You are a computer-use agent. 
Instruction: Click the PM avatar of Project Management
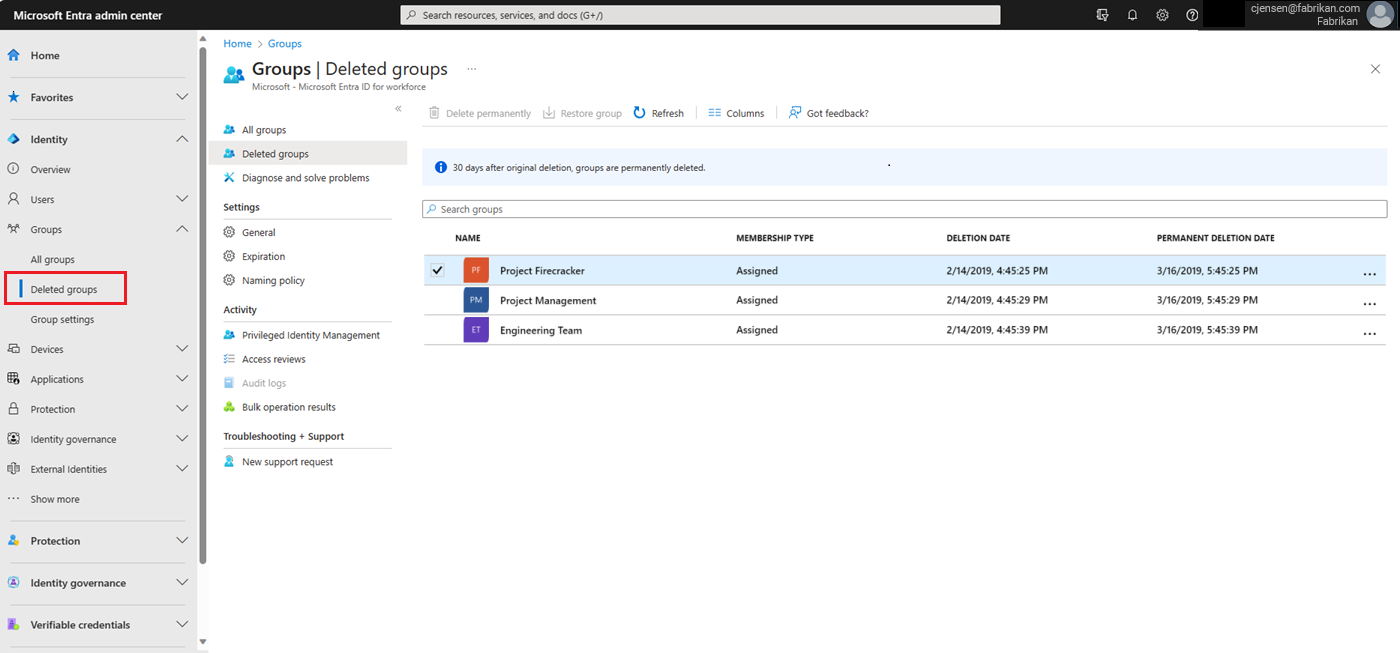(x=476, y=300)
